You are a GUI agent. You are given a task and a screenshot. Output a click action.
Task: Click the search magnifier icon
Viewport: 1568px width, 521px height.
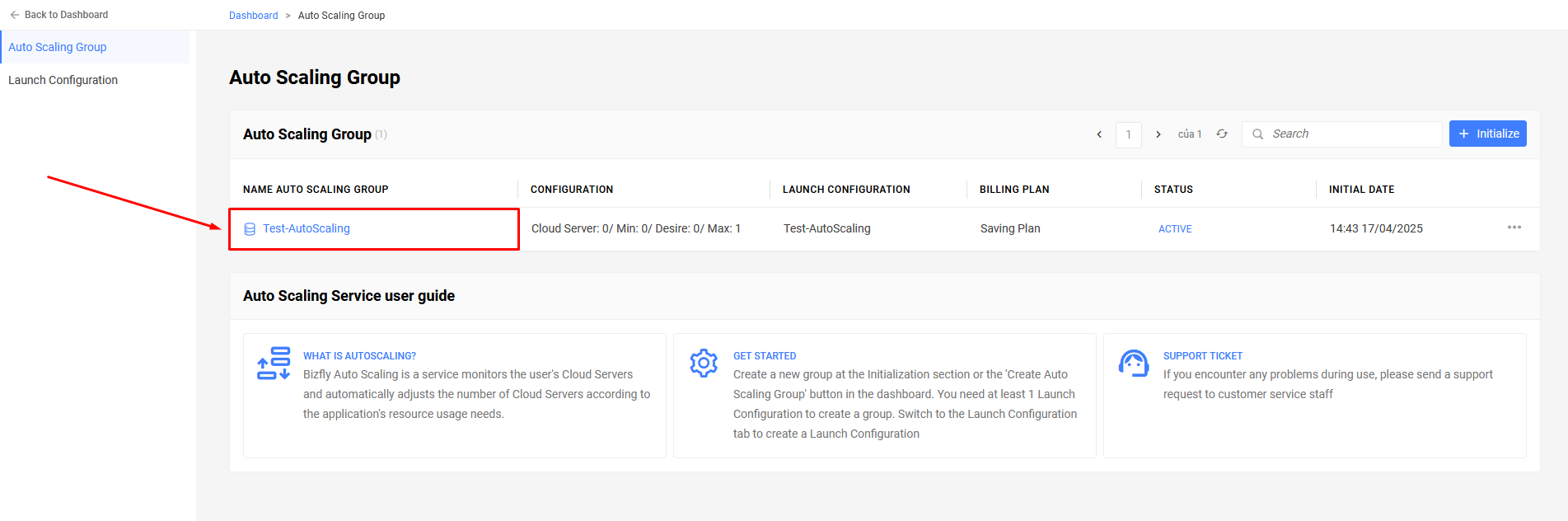(x=1258, y=134)
